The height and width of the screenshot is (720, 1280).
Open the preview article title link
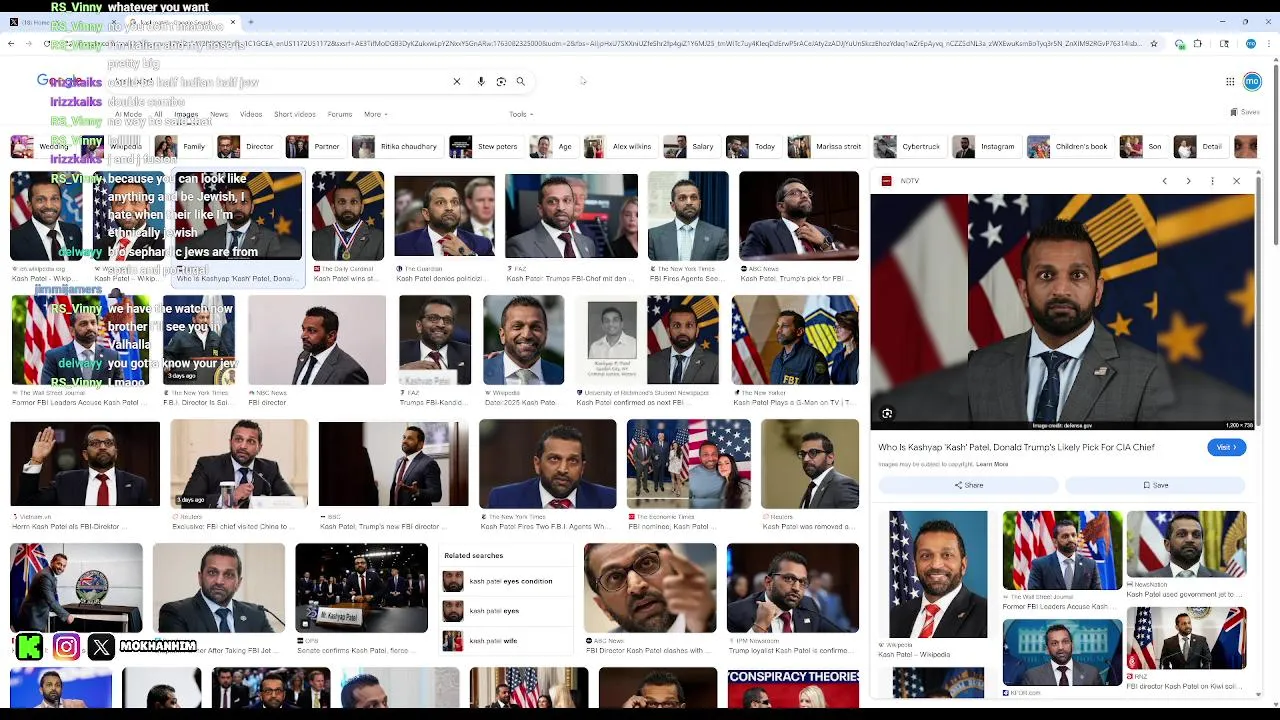point(1016,447)
